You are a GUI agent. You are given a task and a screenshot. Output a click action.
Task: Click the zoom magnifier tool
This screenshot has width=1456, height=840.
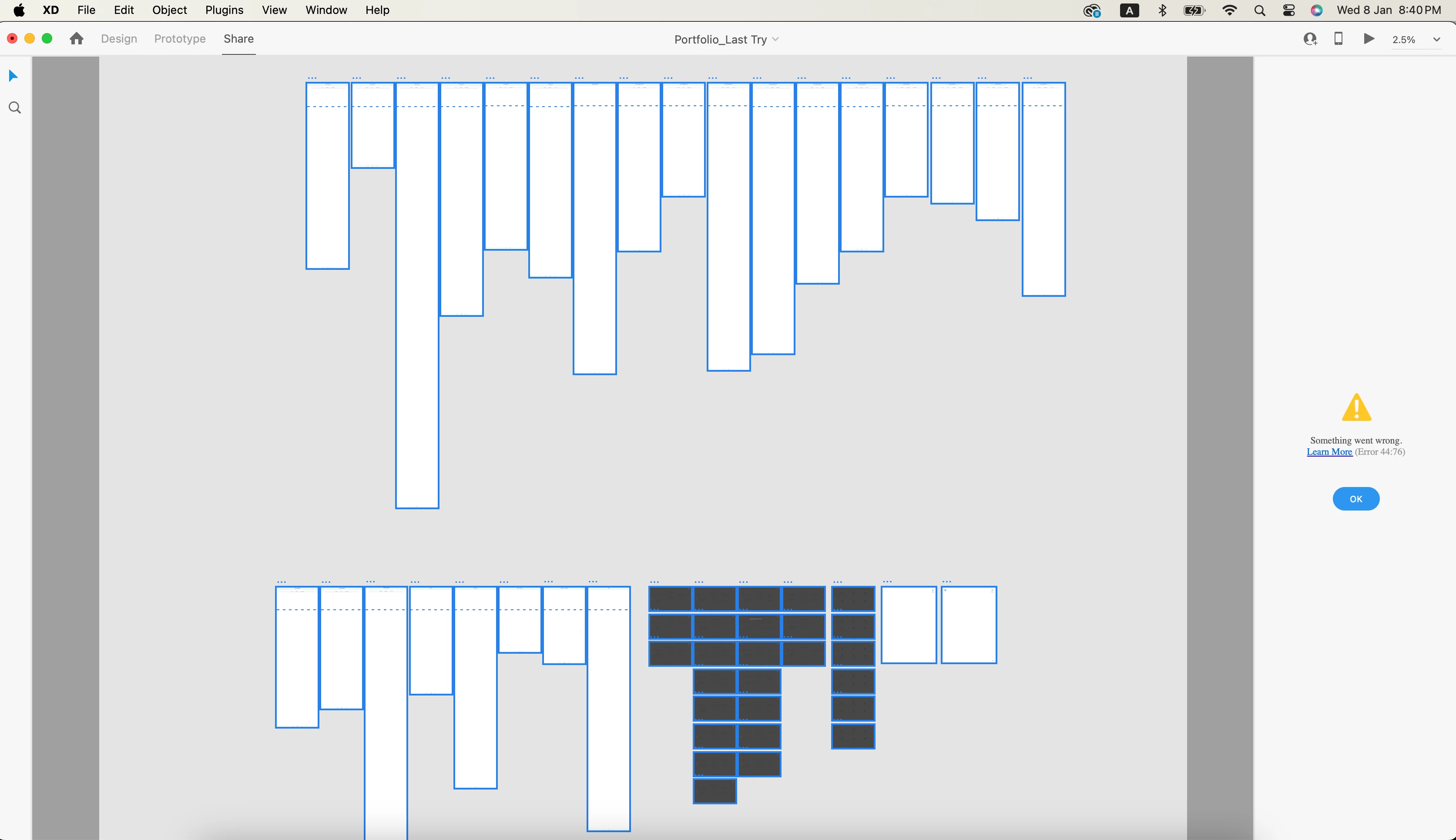tap(15, 108)
